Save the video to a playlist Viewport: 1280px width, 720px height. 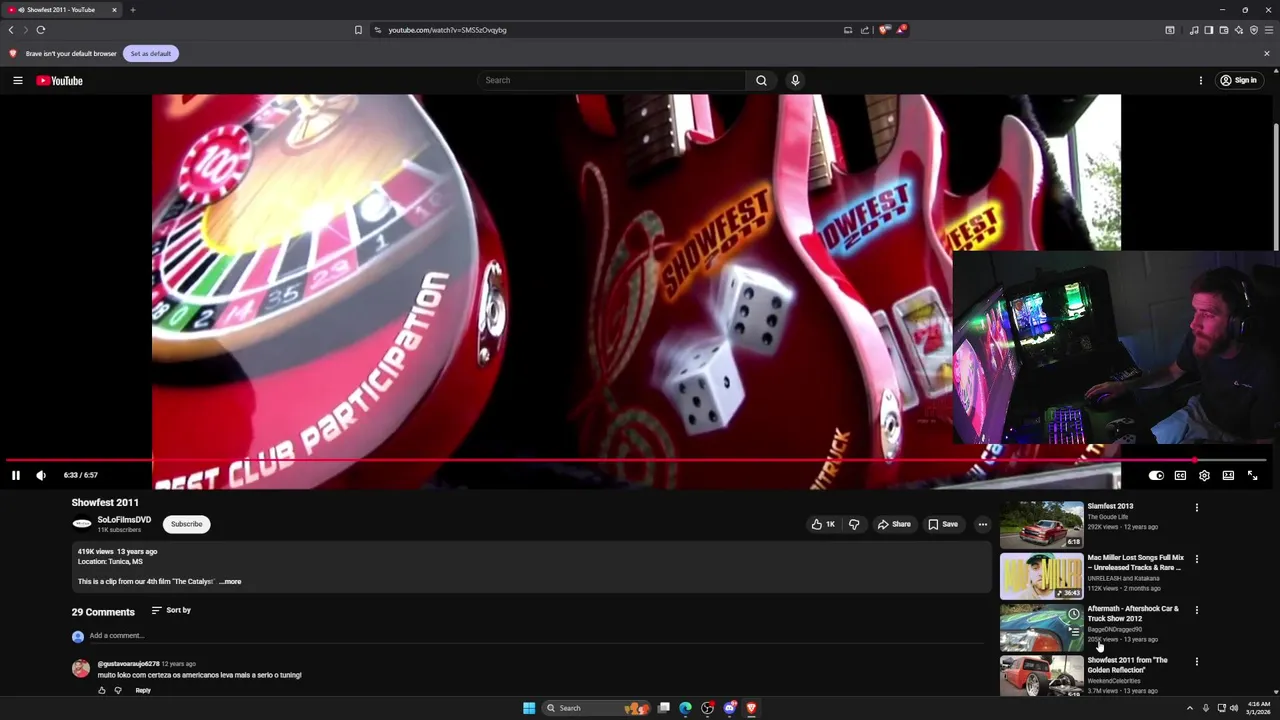(x=942, y=524)
